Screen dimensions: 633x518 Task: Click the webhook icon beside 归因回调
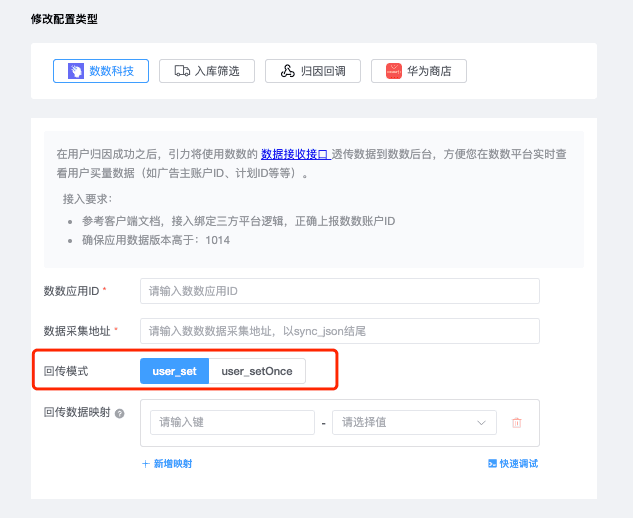[287, 71]
